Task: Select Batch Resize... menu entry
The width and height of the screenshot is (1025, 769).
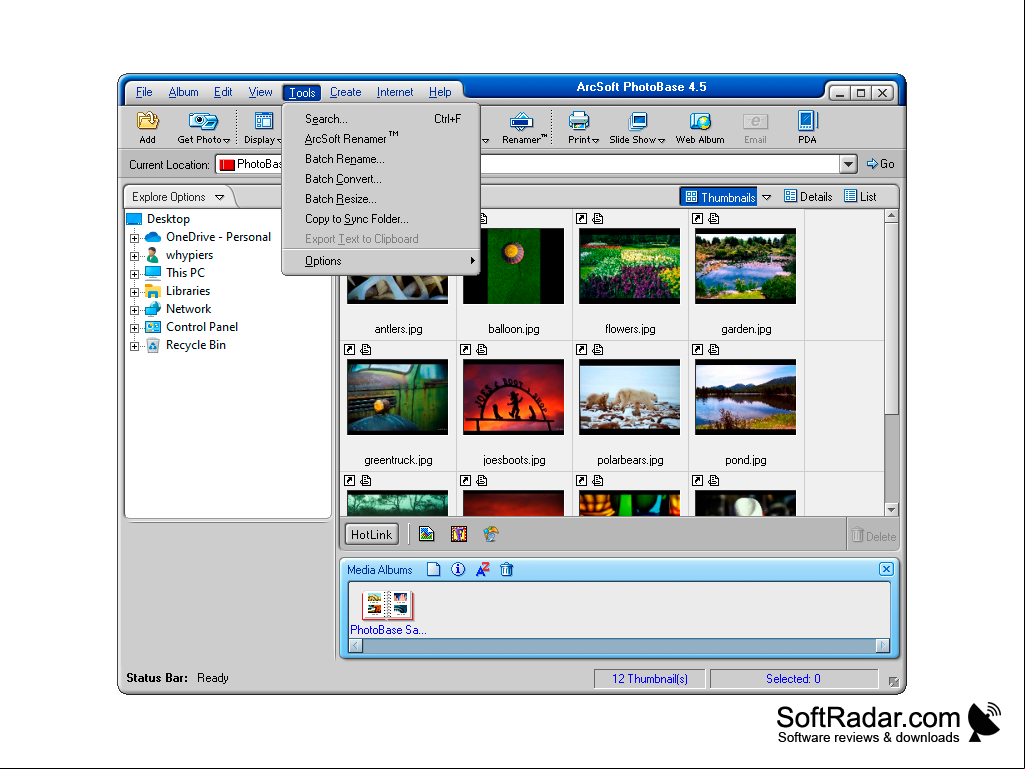Action: coord(381,199)
